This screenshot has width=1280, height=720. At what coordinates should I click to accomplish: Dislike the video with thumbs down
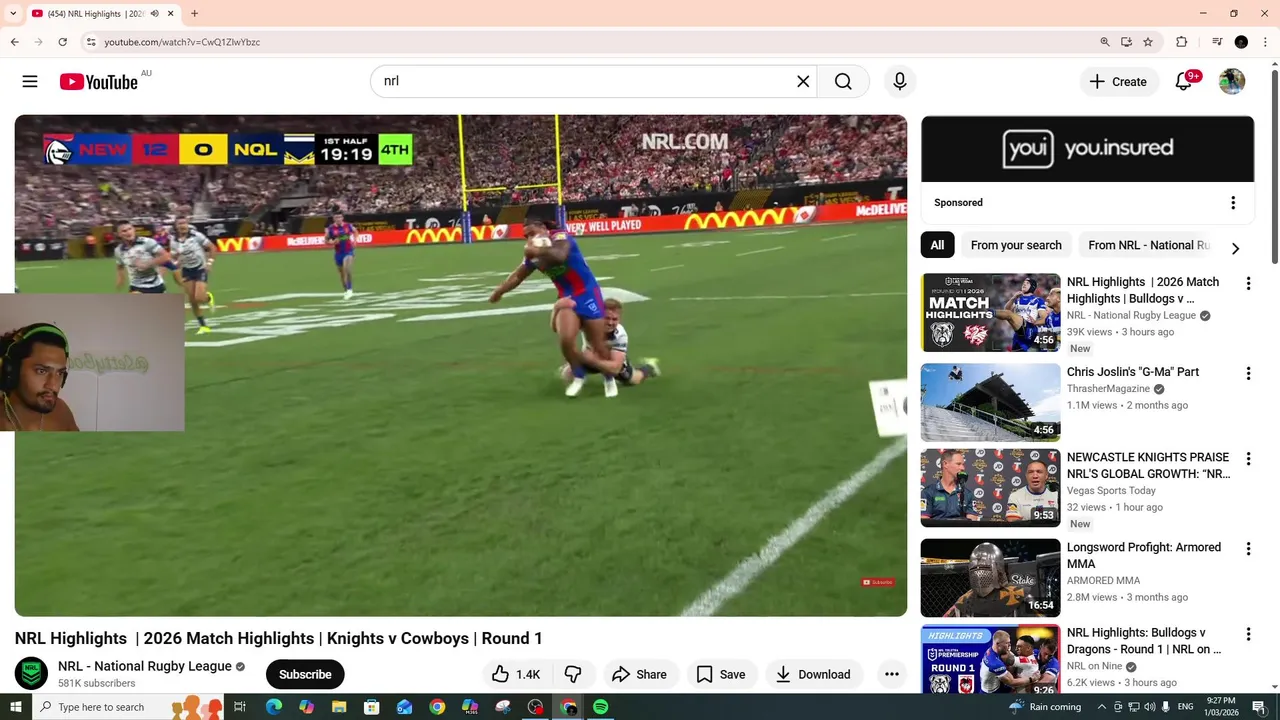pos(573,674)
